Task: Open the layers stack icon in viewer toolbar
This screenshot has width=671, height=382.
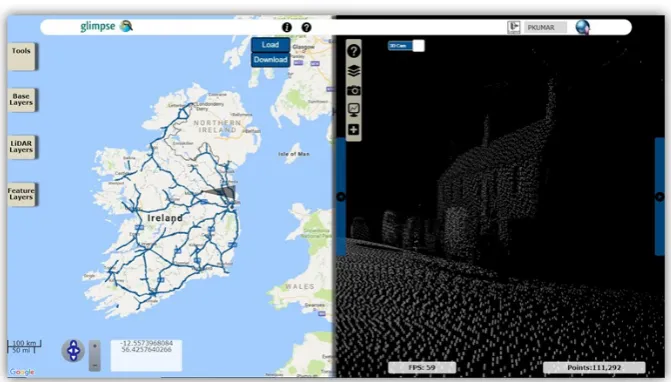Action: click(353, 71)
